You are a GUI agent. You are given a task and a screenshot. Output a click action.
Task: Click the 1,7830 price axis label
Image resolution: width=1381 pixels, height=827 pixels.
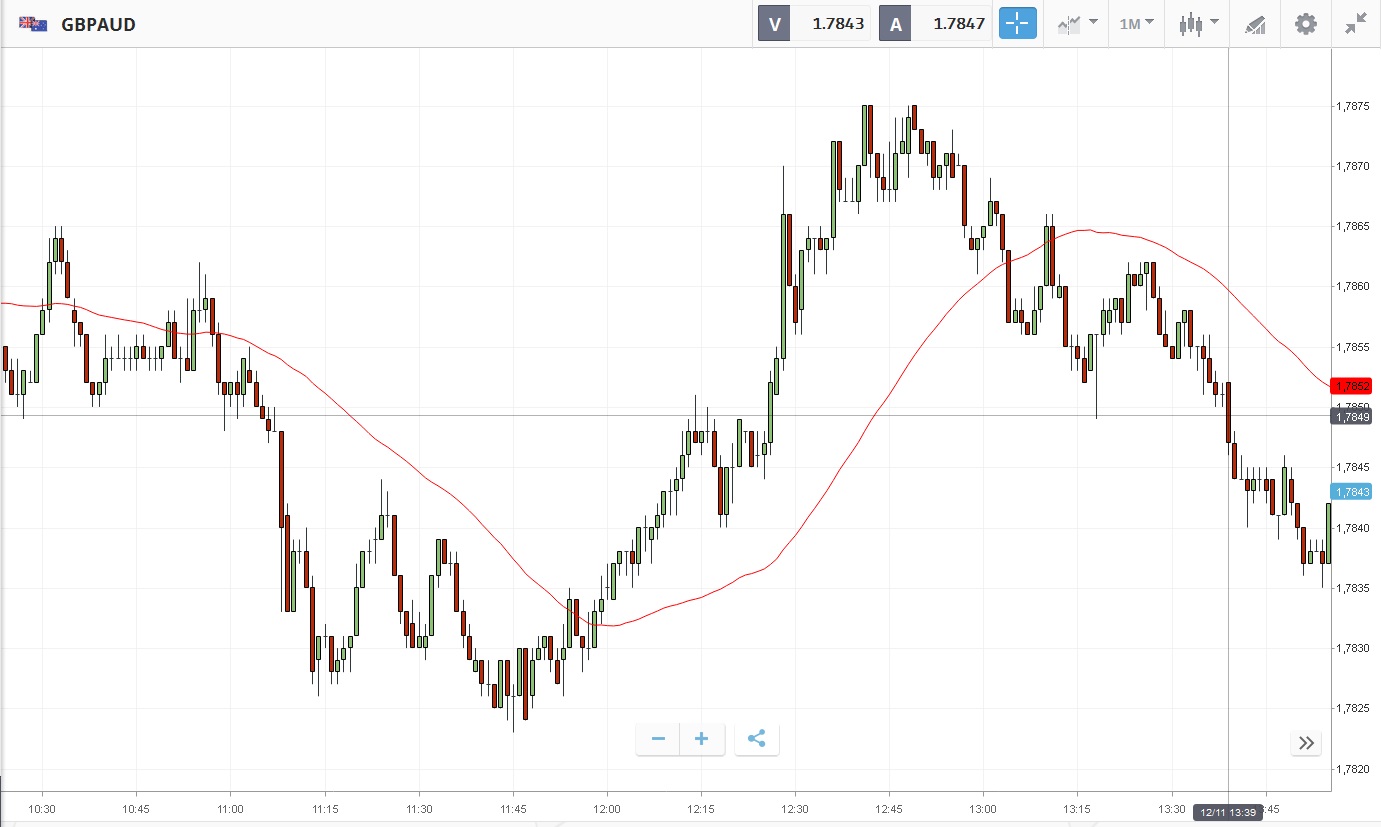tap(1353, 648)
